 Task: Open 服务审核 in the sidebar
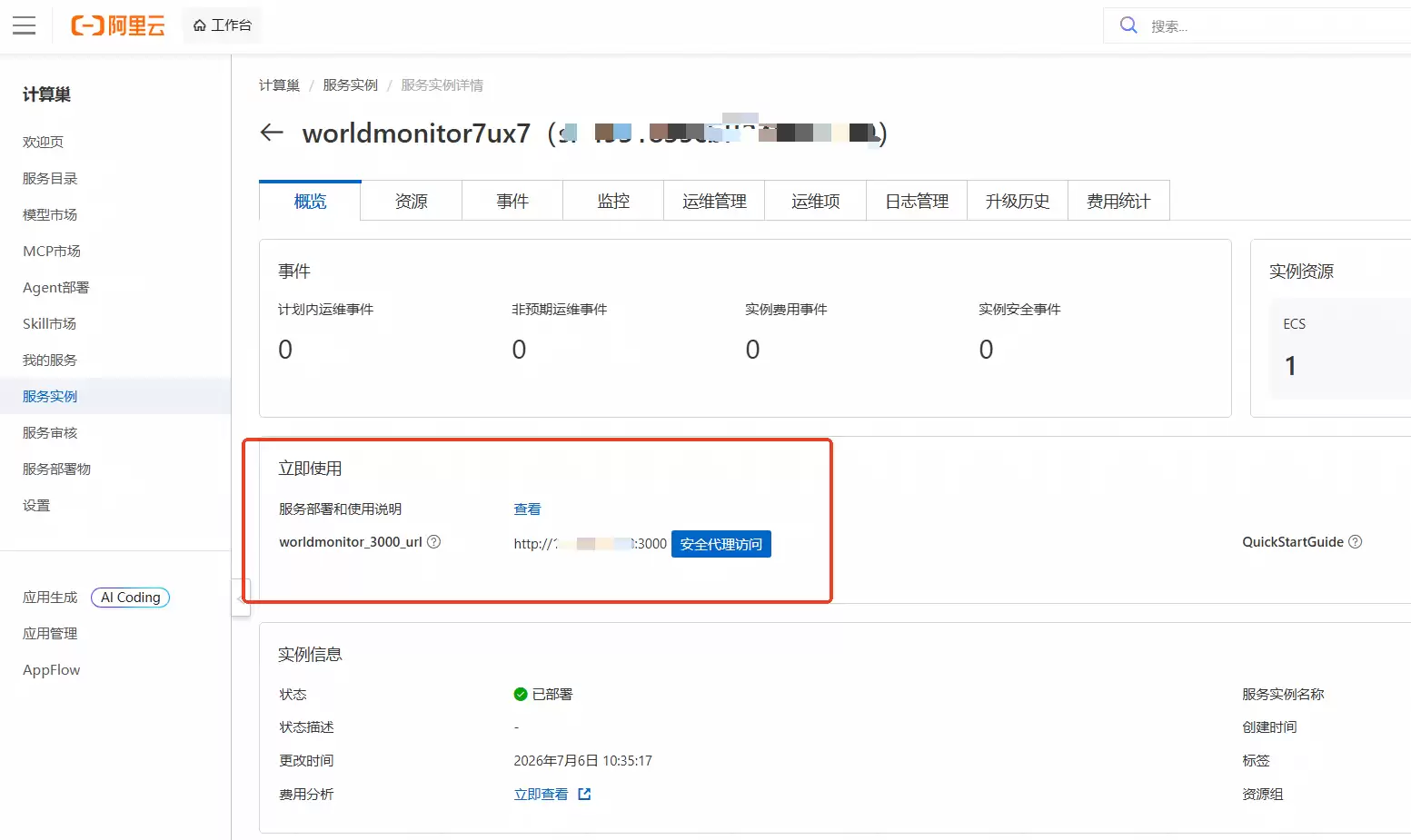(115, 432)
